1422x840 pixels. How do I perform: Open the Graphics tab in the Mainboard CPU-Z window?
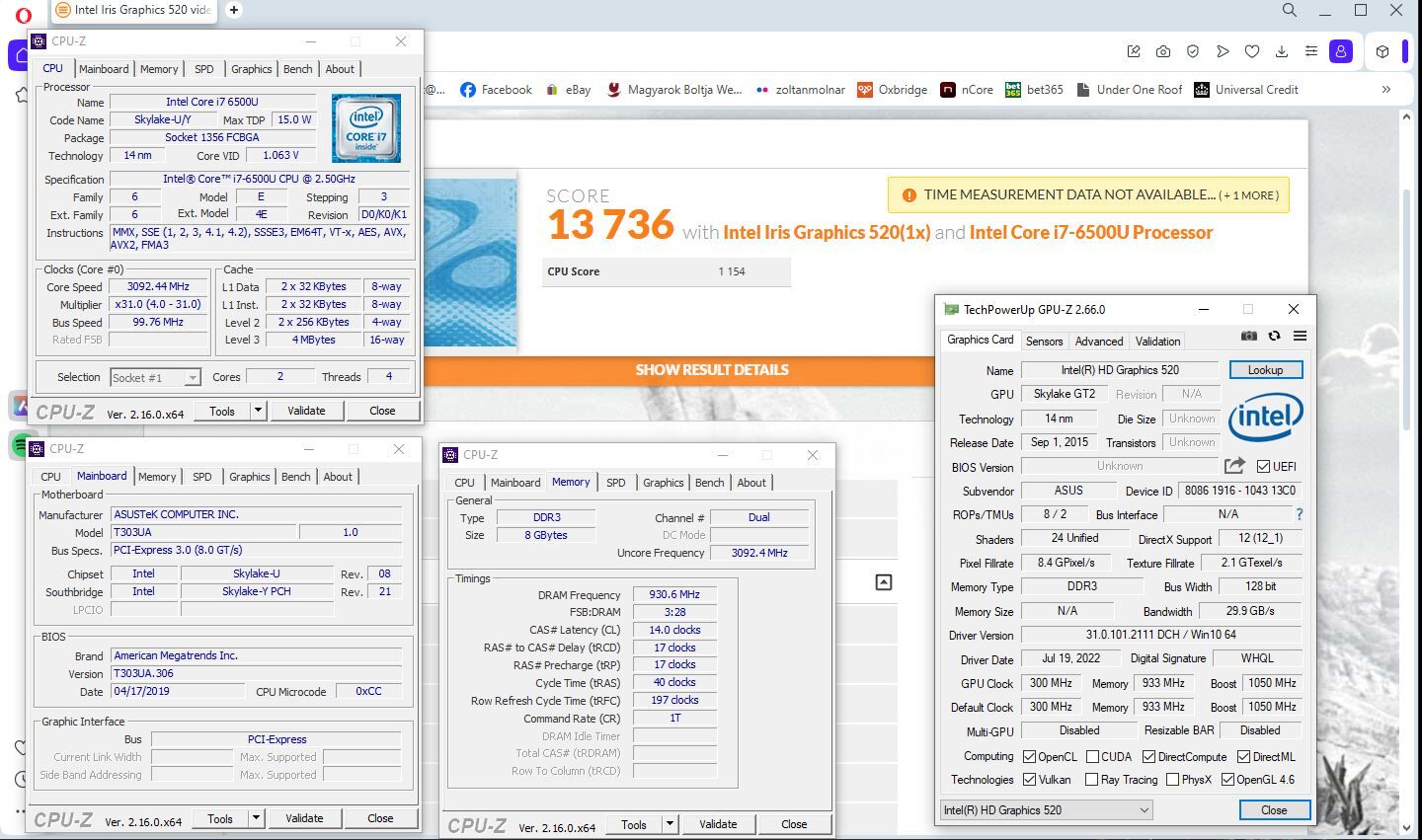[249, 477]
